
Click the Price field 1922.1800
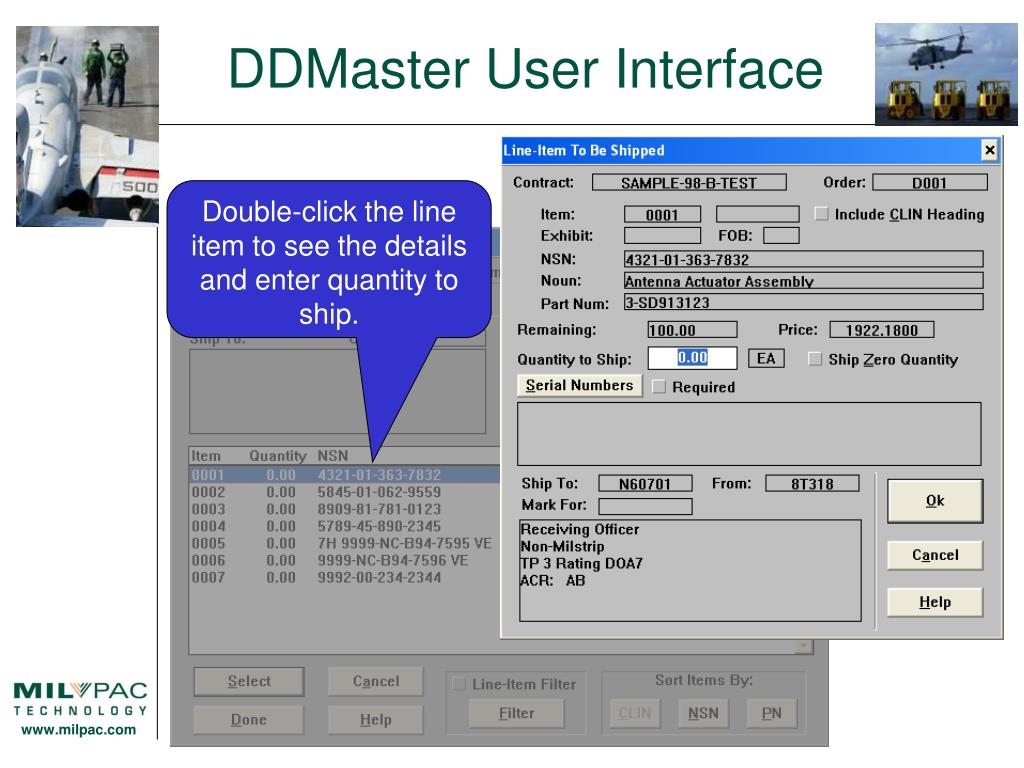pyautogui.click(x=882, y=330)
